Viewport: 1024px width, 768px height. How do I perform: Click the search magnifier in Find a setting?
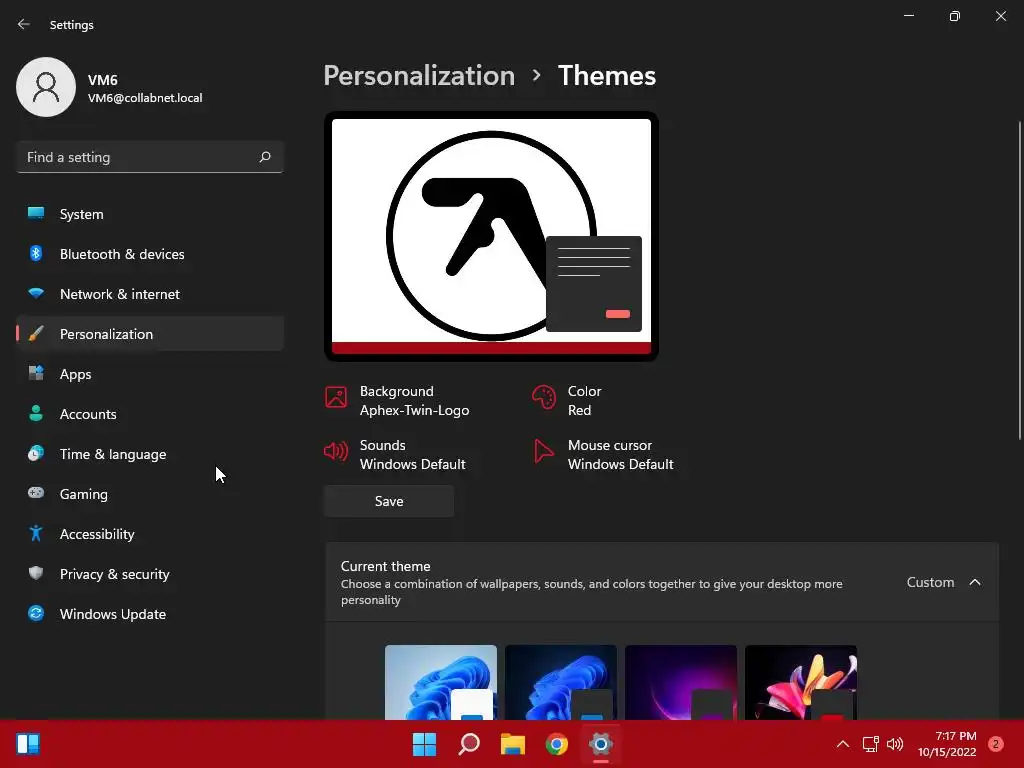tap(264, 157)
